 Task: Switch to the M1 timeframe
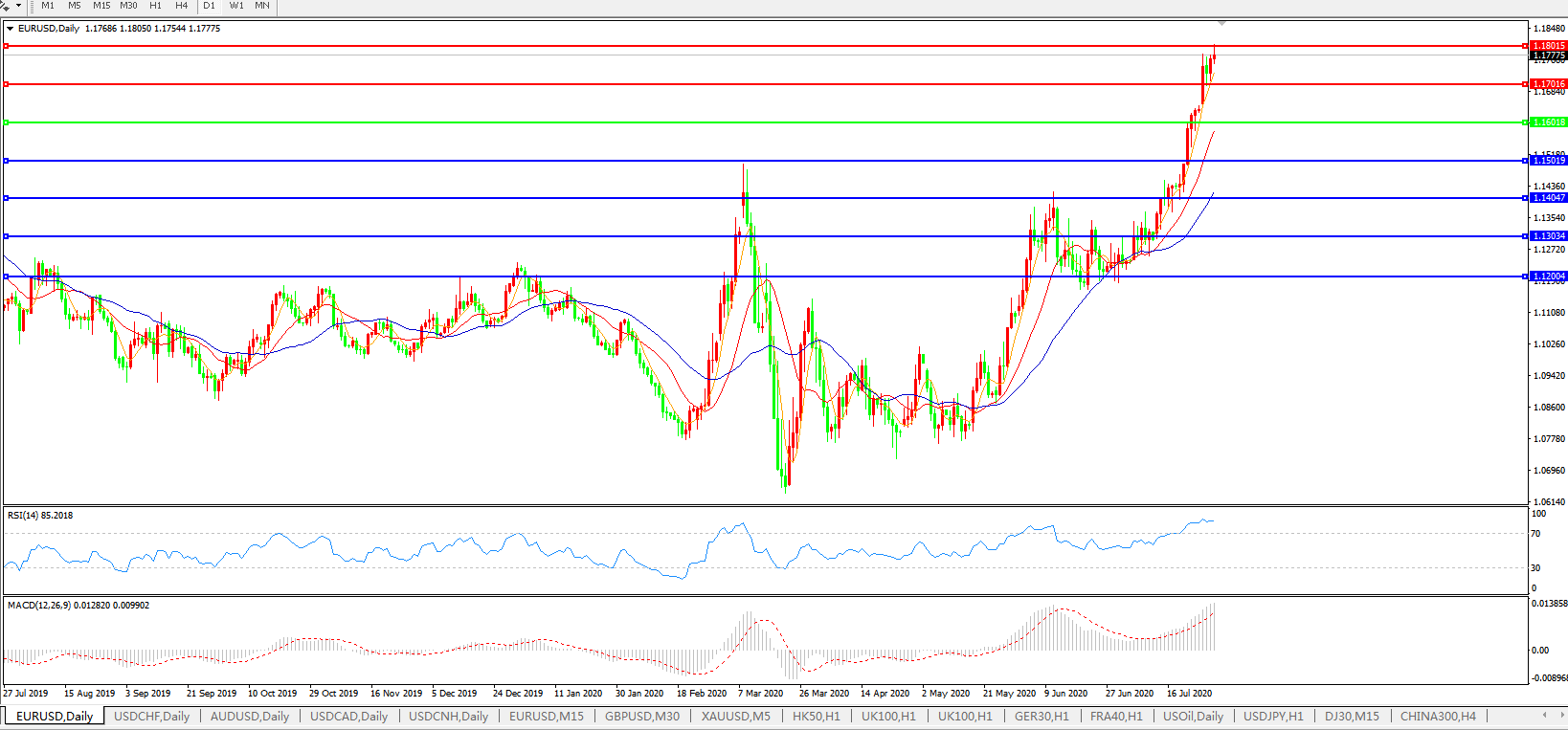(48, 6)
